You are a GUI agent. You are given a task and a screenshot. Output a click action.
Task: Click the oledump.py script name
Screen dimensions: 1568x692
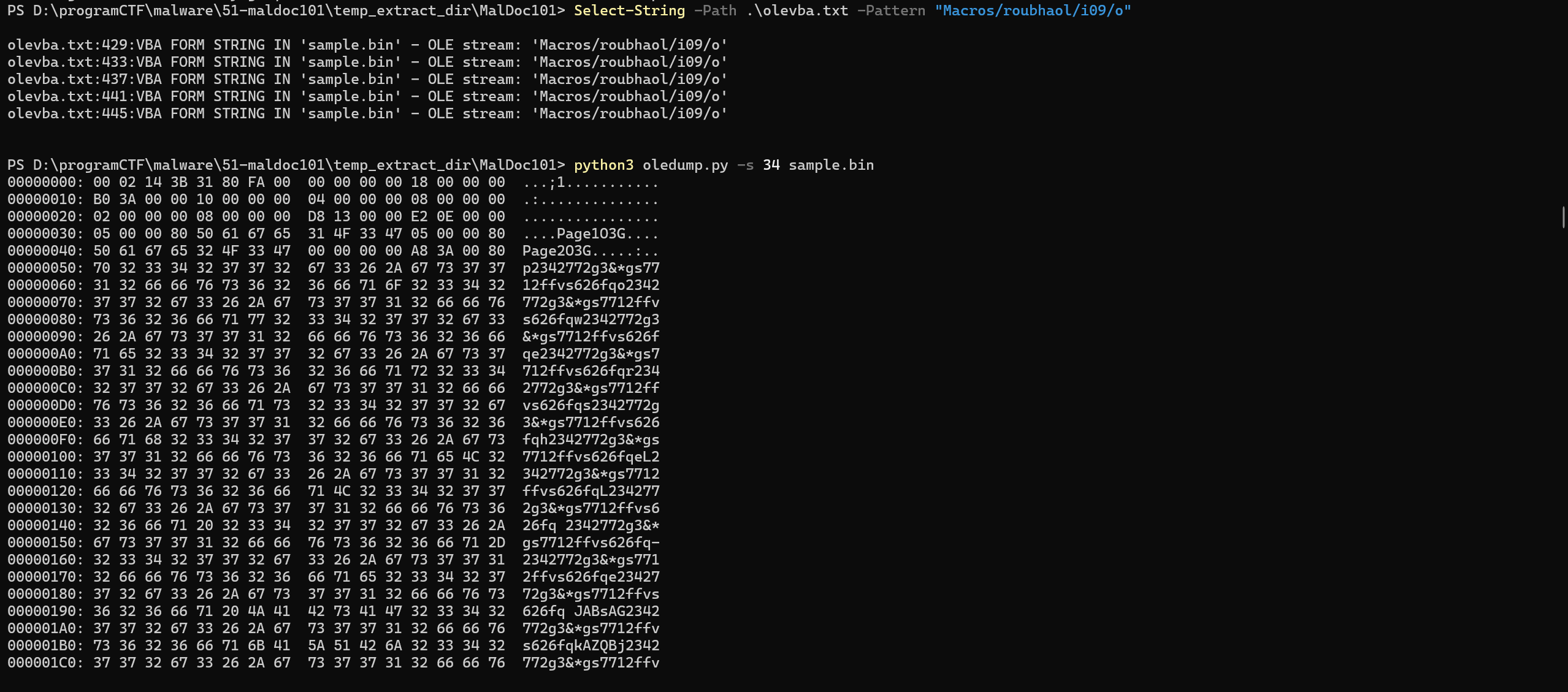(x=685, y=165)
